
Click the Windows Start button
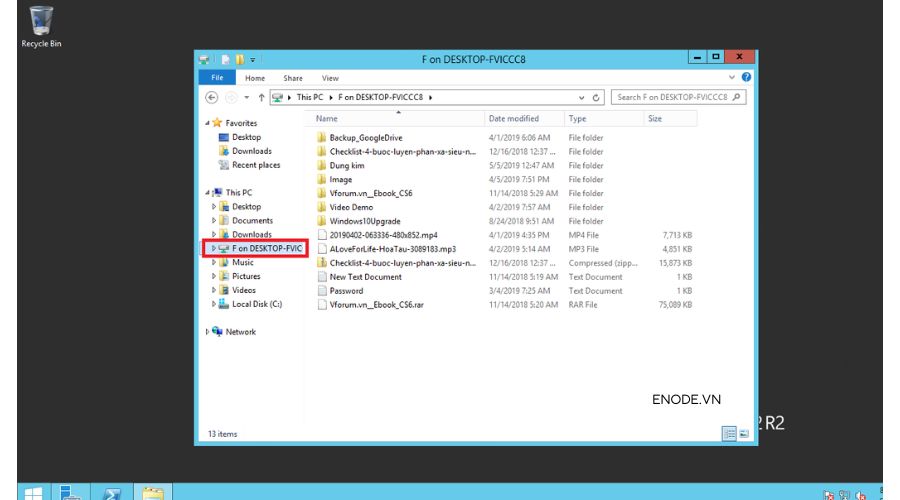32,492
